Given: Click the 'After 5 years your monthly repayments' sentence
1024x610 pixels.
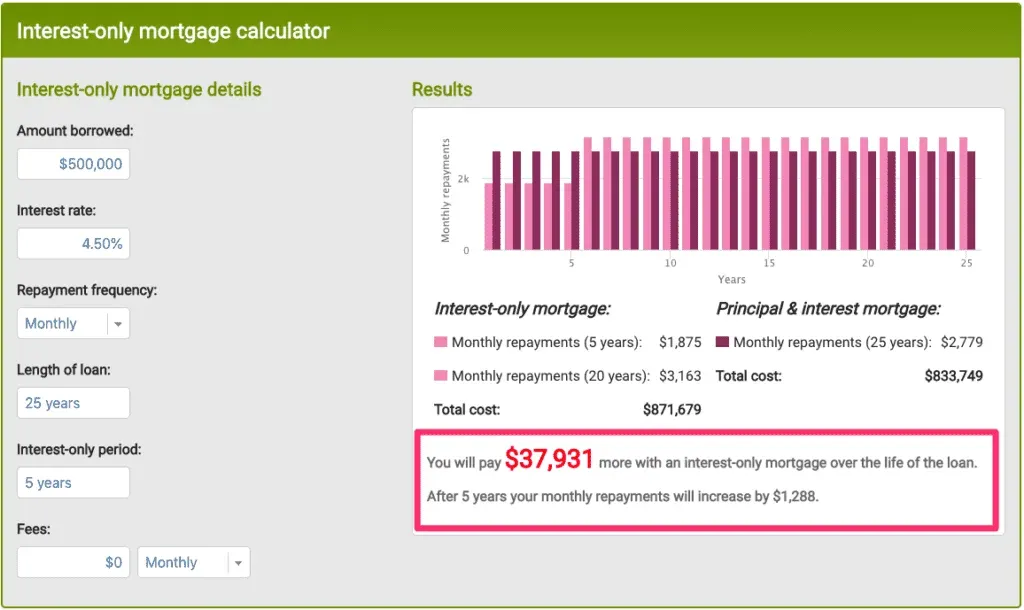Looking at the screenshot, I should [622, 496].
